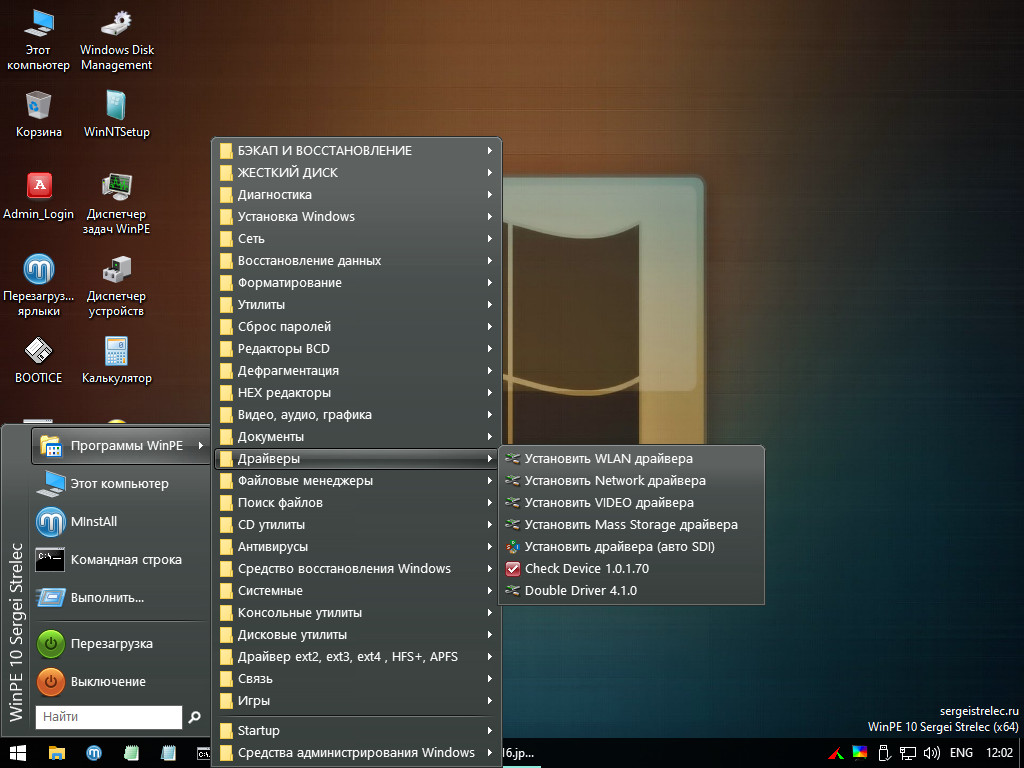Screen dimensions: 1024x768
Task: Expand the Сеть submenu arrow
Action: (x=489, y=239)
